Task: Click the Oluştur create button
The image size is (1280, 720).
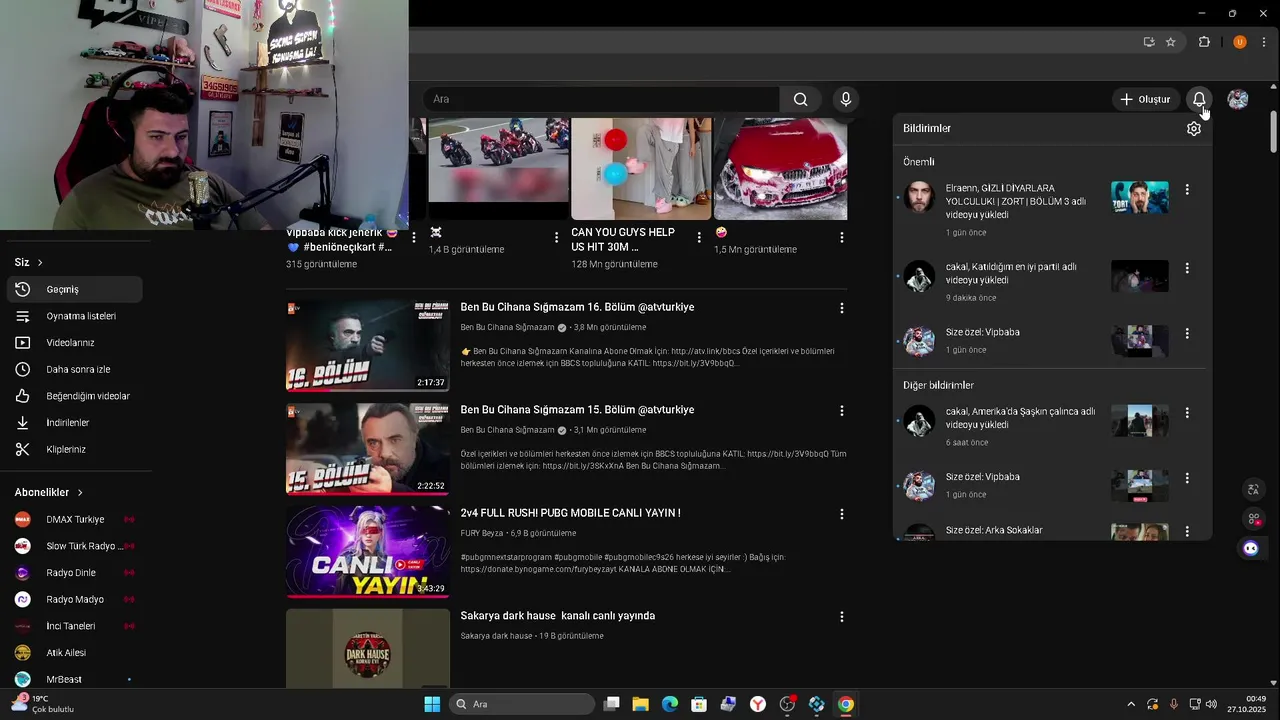Action: click(1145, 99)
